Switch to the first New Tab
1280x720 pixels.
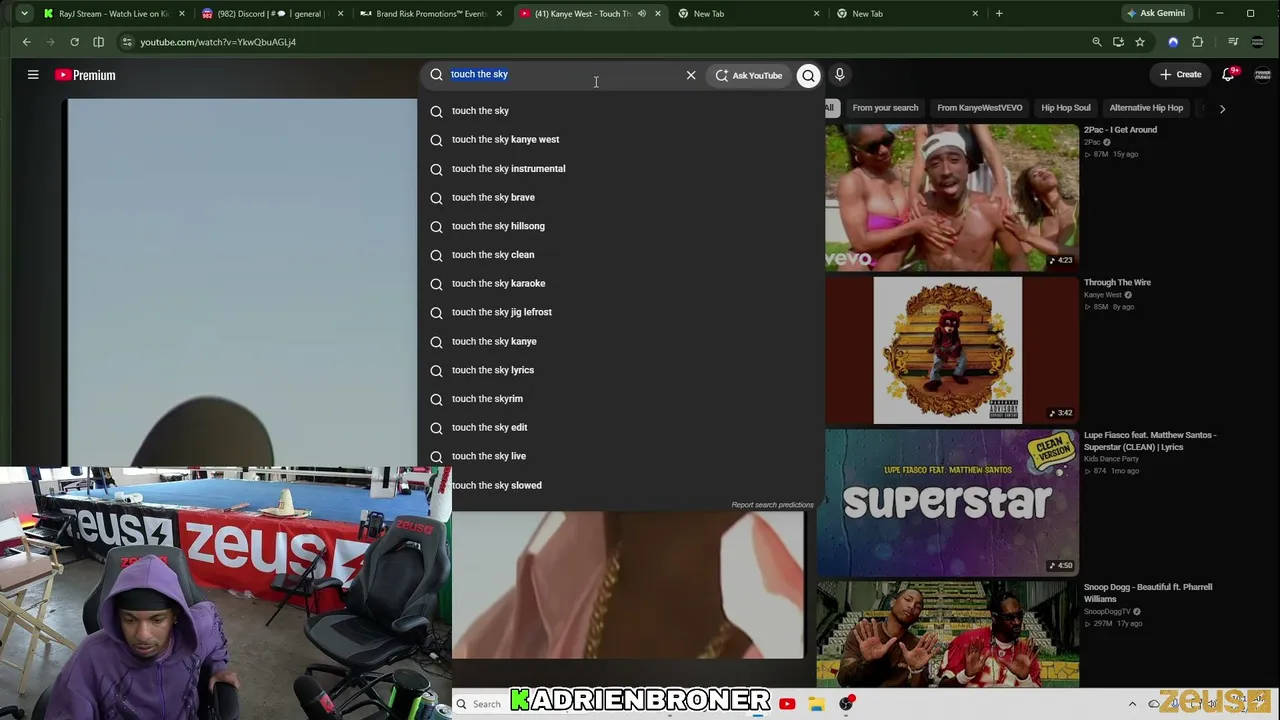746,13
